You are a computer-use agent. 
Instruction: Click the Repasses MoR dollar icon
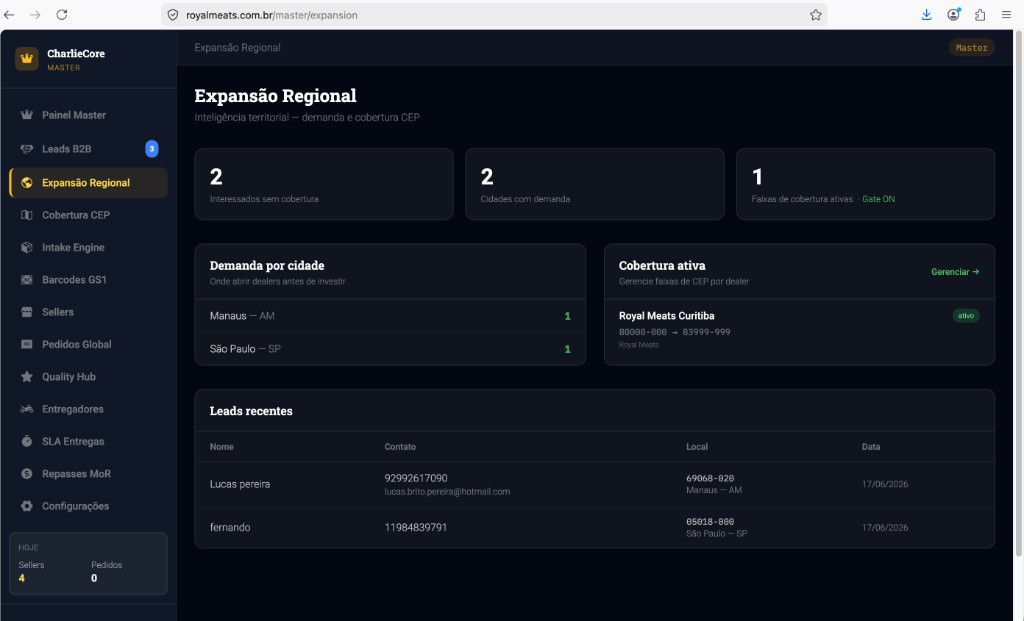27,473
